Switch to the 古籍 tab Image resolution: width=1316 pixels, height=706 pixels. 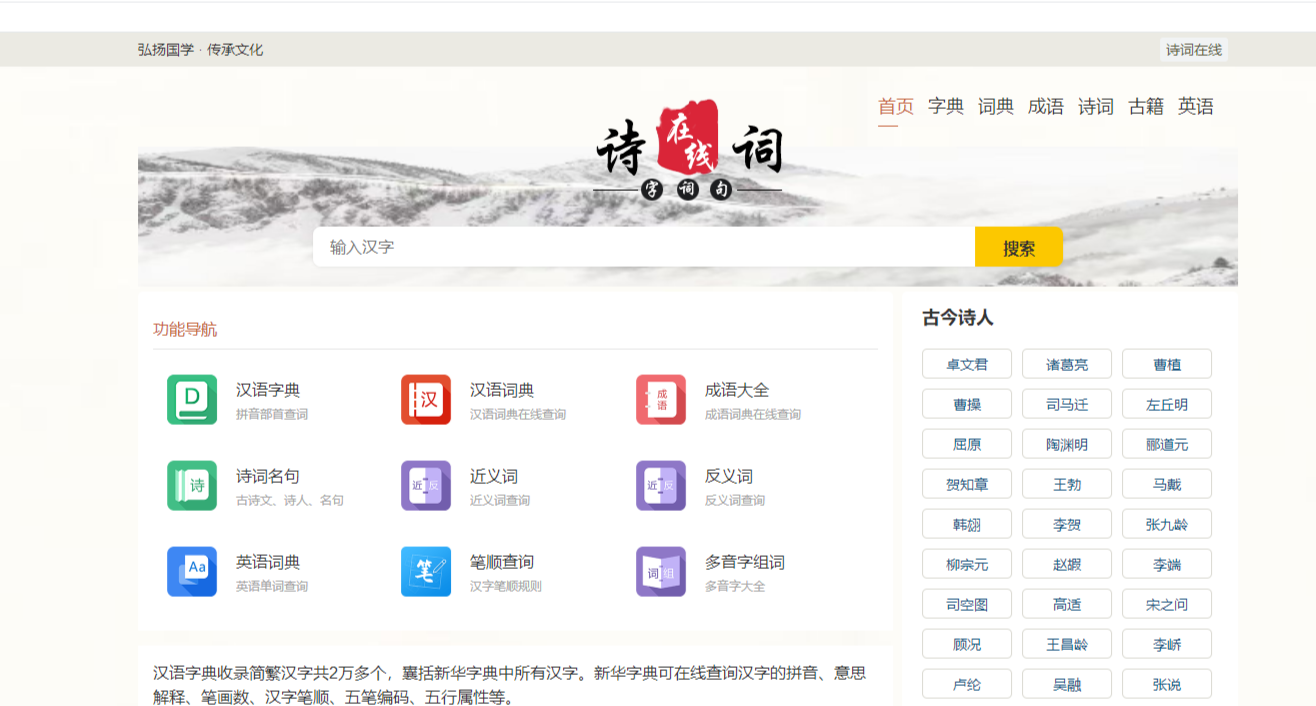coord(1146,107)
